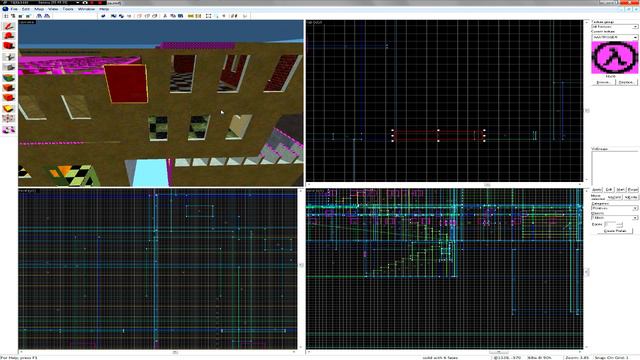640x360 pixels.
Task: Click the VisGroups Edit button
Action: tap(609, 190)
